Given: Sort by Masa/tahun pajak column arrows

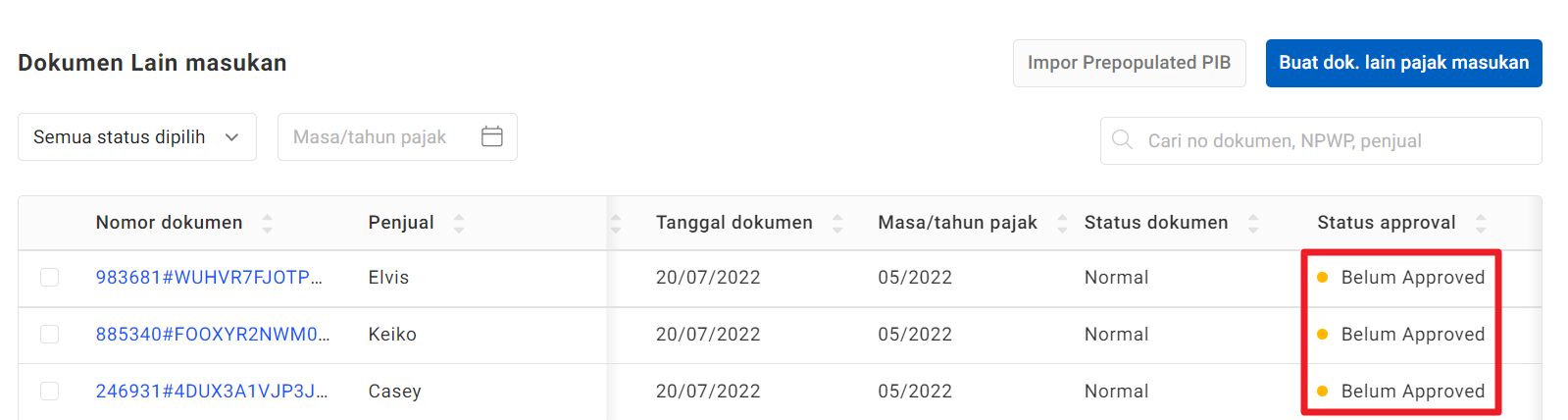Looking at the screenshot, I should (1062, 224).
